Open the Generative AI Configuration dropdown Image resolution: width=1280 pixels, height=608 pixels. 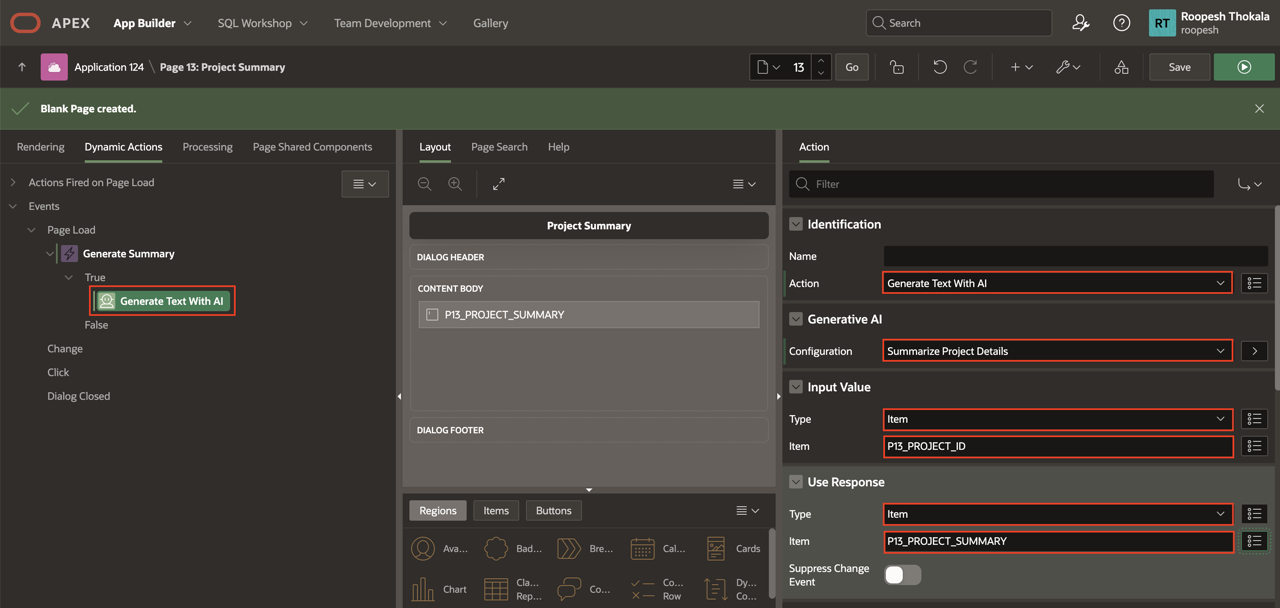1057,351
